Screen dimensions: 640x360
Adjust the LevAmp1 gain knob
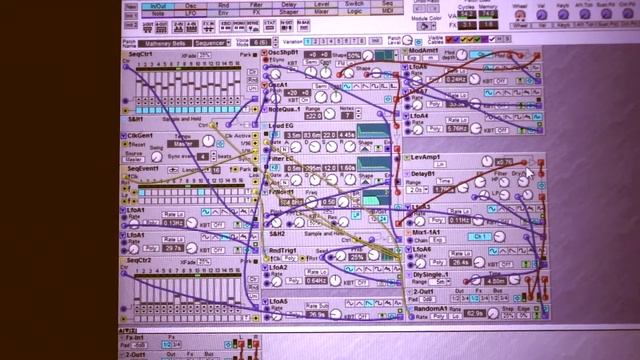pyautogui.click(x=487, y=161)
